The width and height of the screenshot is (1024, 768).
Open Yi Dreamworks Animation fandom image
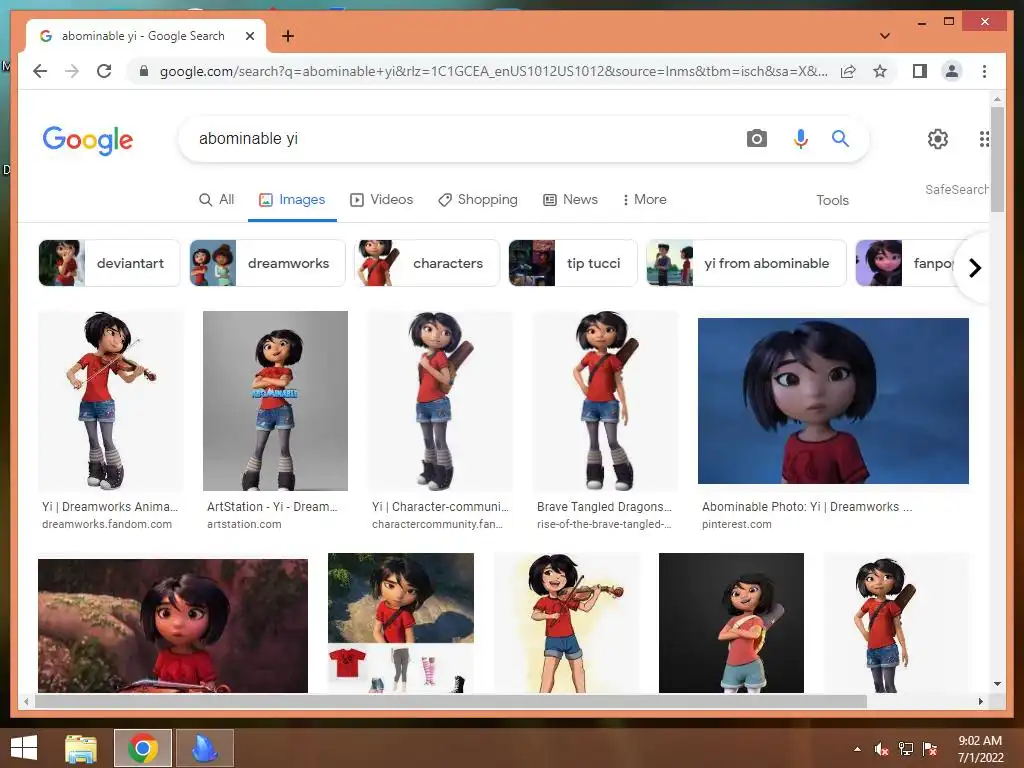(110, 401)
